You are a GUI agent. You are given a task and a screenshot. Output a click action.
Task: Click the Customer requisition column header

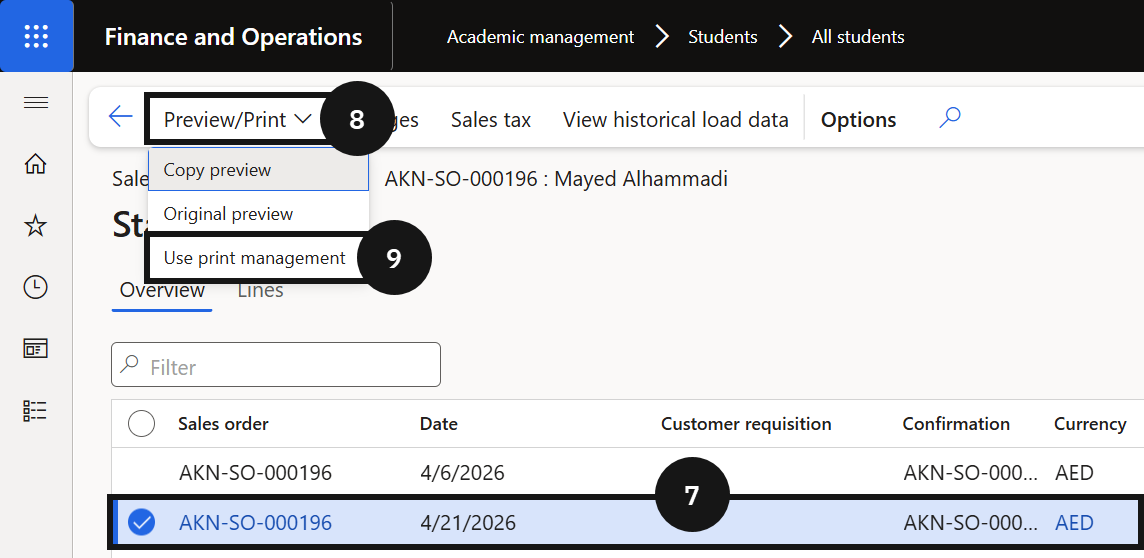tap(746, 424)
